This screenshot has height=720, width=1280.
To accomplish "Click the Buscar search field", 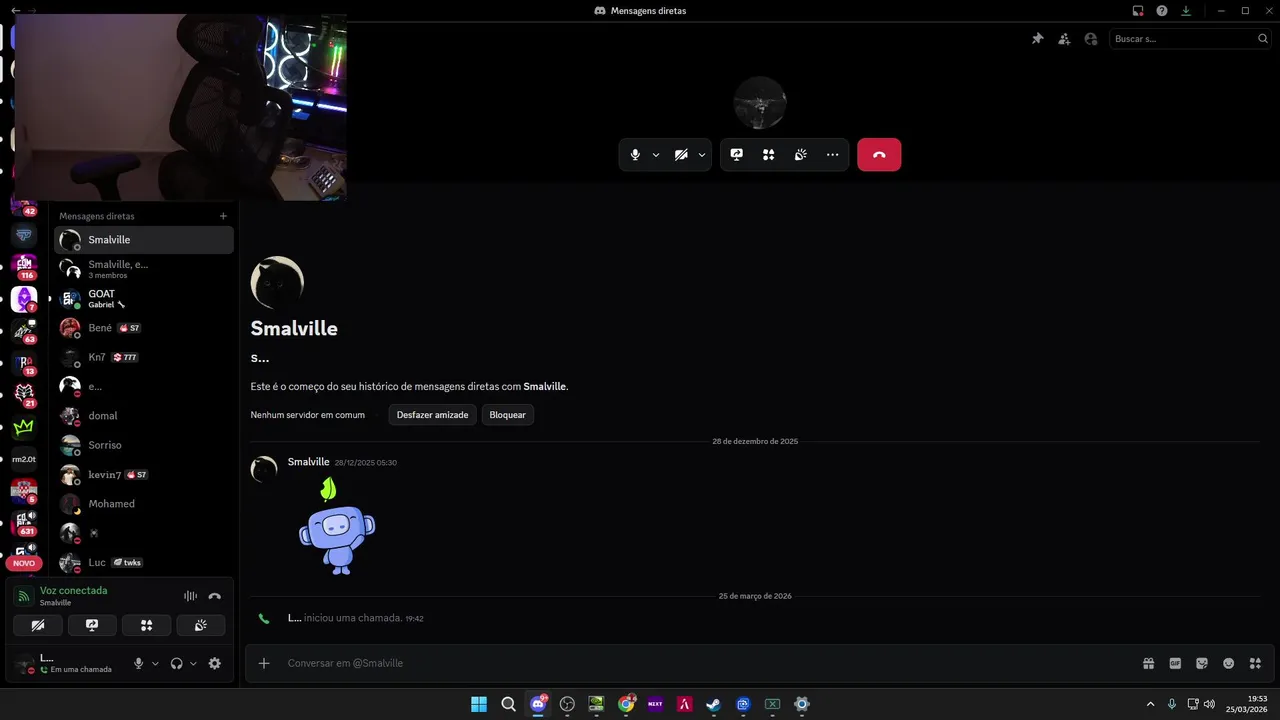I will point(1190,39).
